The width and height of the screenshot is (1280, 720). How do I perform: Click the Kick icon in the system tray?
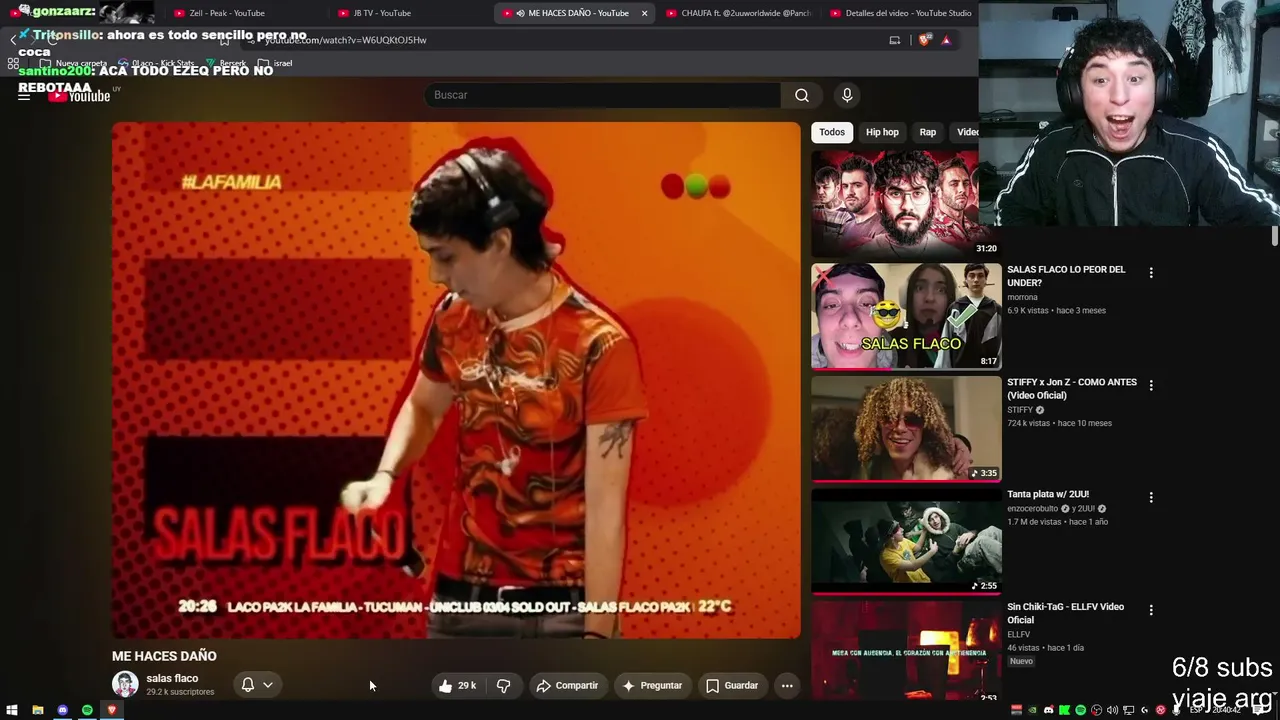[1064, 710]
